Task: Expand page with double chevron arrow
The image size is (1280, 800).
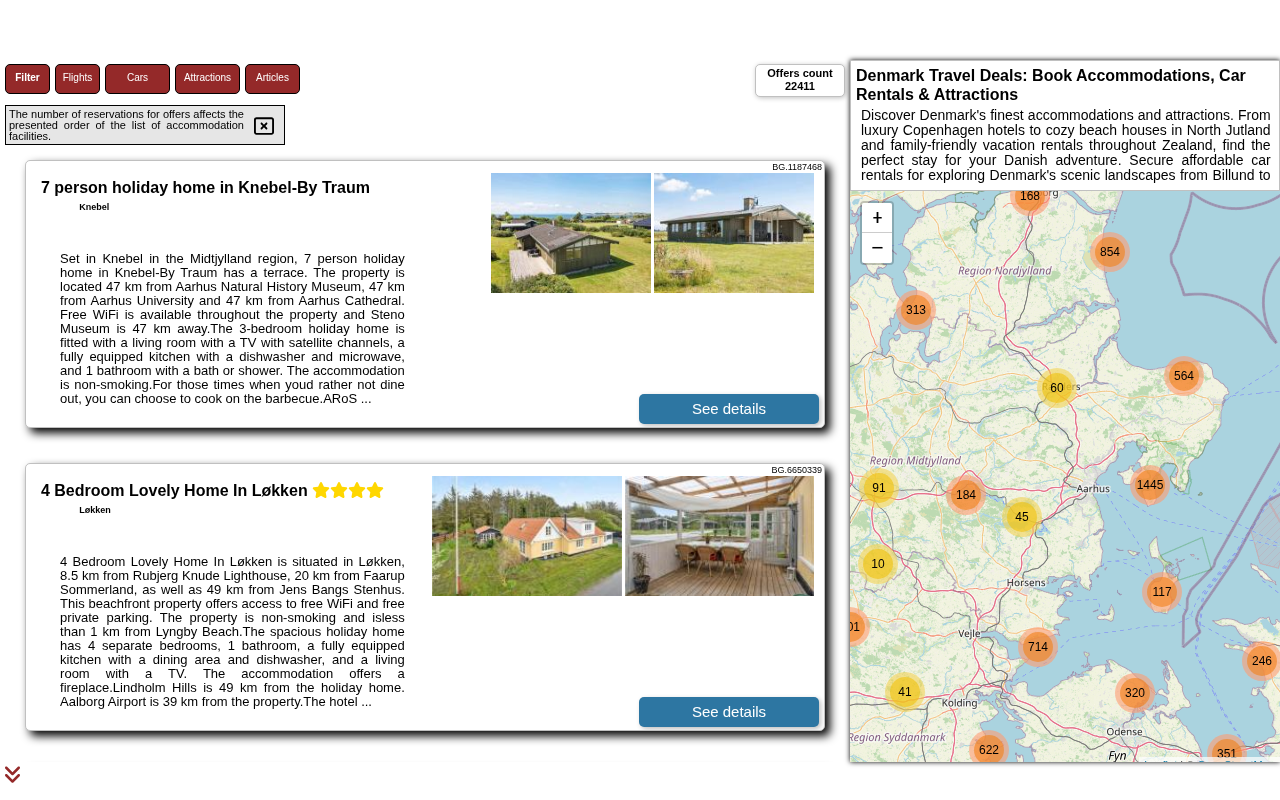Action: (12, 774)
